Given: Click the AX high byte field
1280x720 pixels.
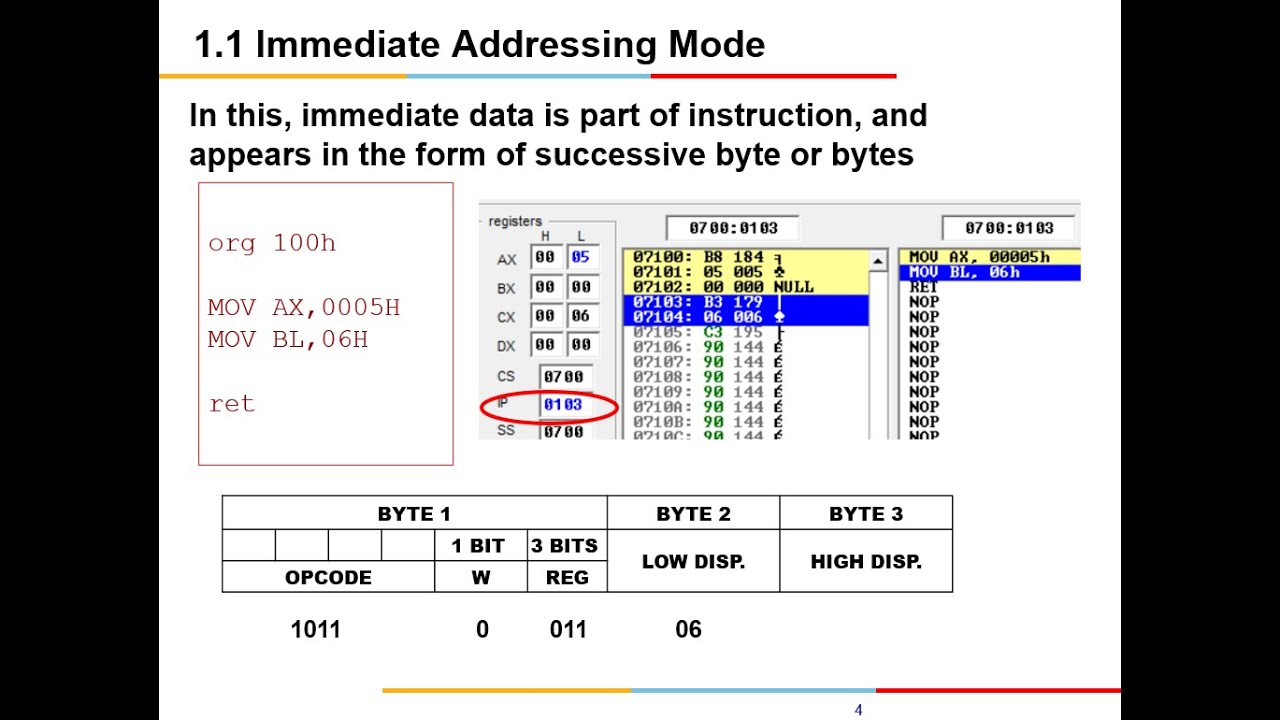Looking at the screenshot, I should (x=545, y=257).
